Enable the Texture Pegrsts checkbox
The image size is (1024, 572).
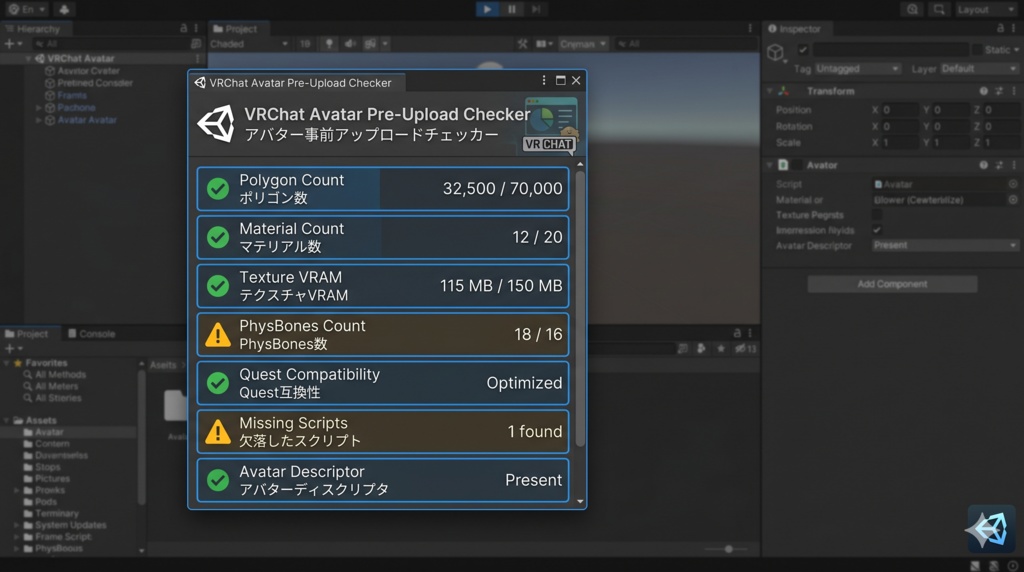click(x=877, y=215)
